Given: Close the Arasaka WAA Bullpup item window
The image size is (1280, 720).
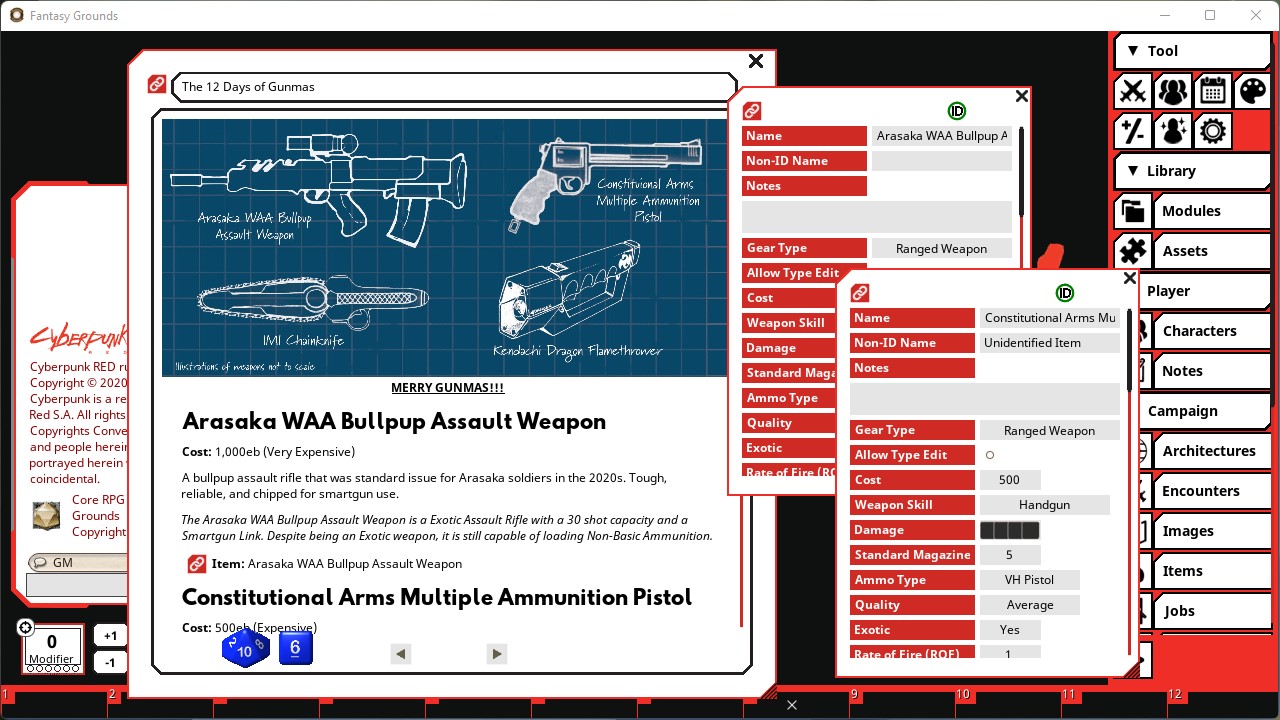Looking at the screenshot, I should (x=1021, y=96).
